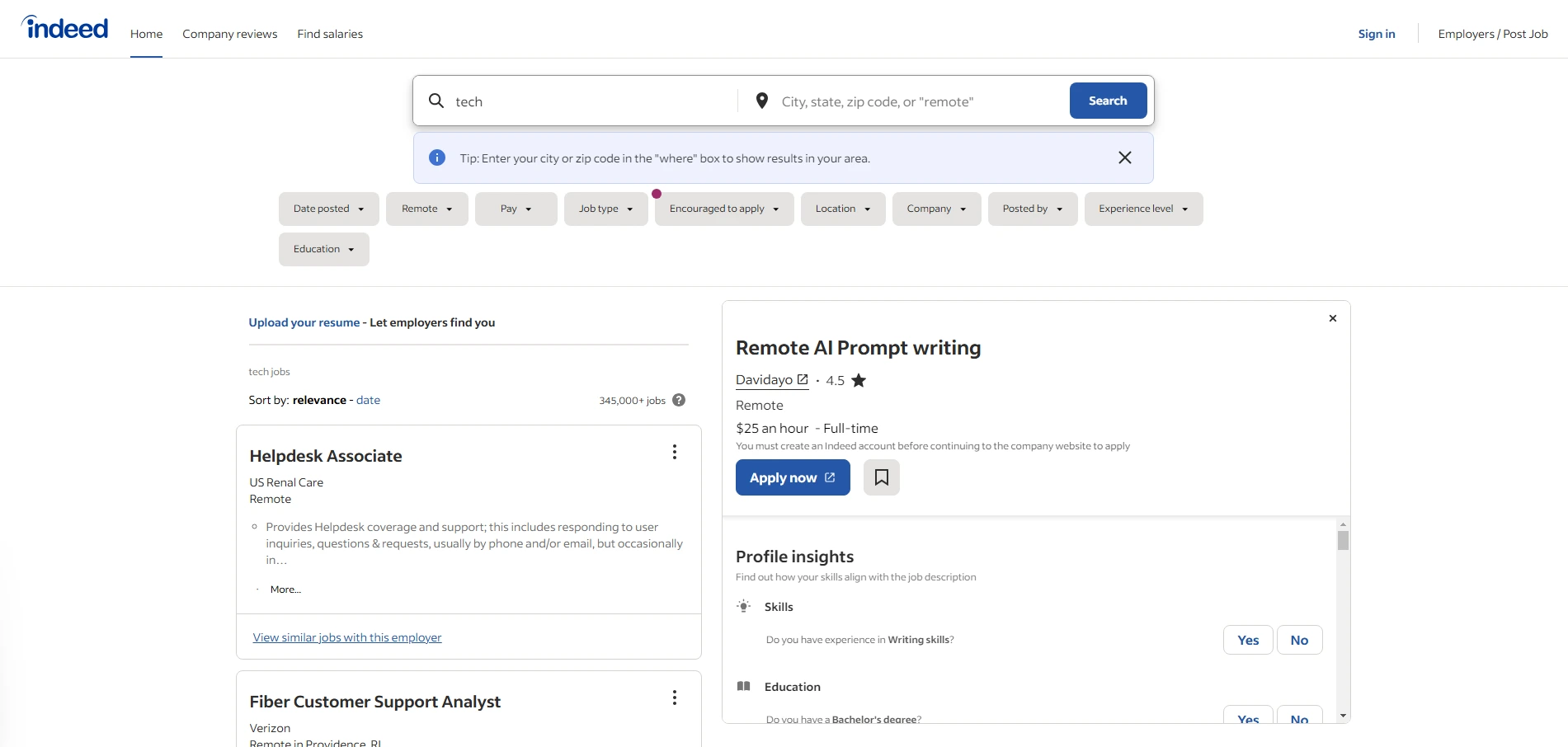The image size is (1568, 747).
Task: Click the Apply now button
Action: tap(793, 477)
